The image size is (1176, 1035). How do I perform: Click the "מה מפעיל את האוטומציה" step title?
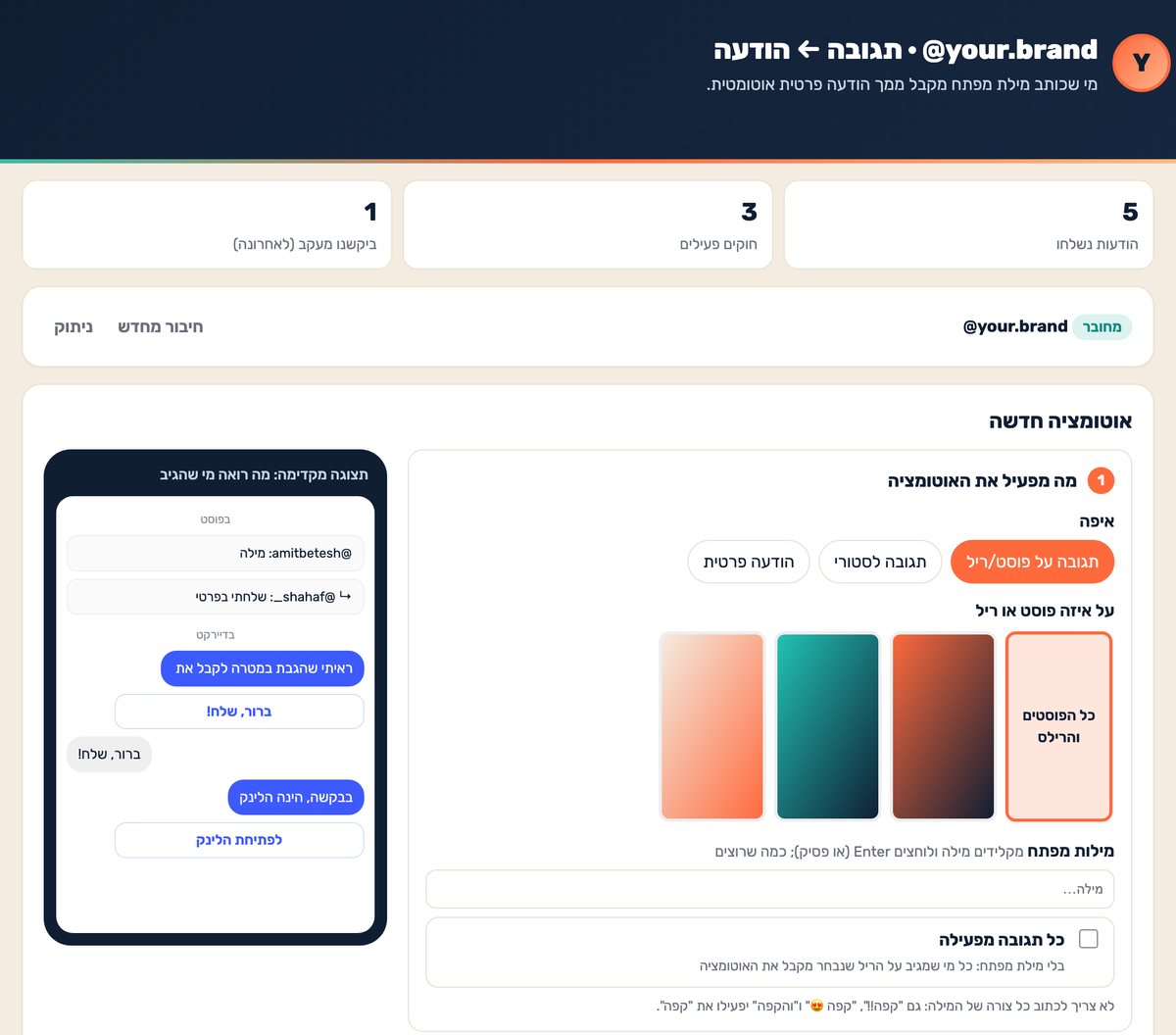pos(982,480)
